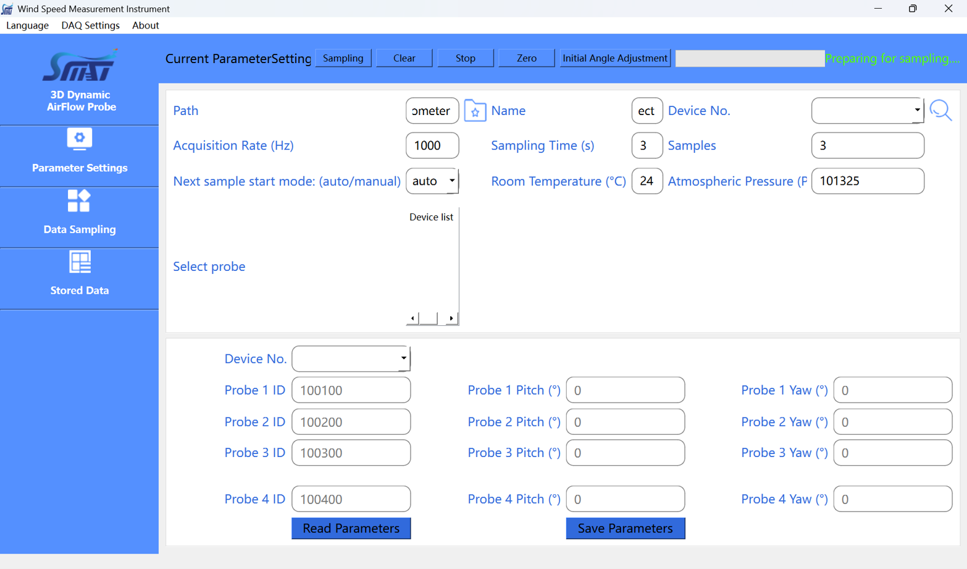Click the Stop button
967x569 pixels.
pos(465,58)
